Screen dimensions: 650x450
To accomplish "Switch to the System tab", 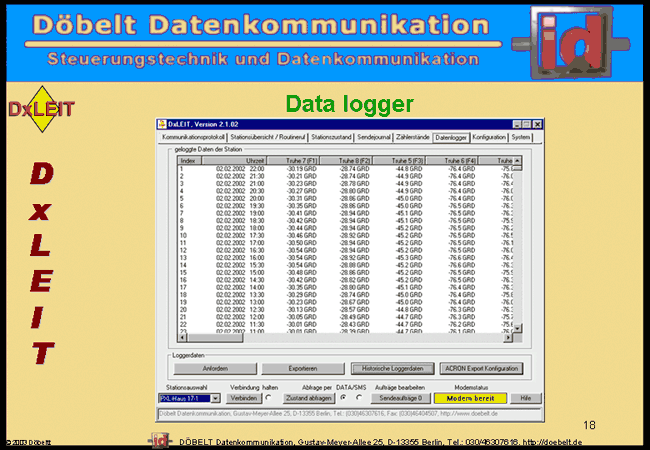I will point(520,137).
